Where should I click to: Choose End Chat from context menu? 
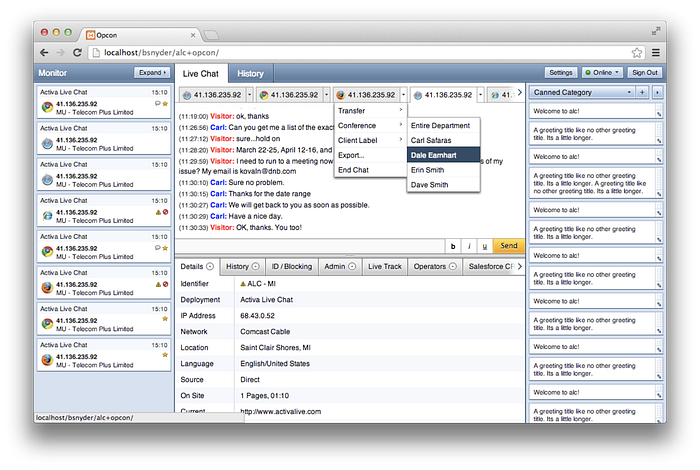point(353,170)
